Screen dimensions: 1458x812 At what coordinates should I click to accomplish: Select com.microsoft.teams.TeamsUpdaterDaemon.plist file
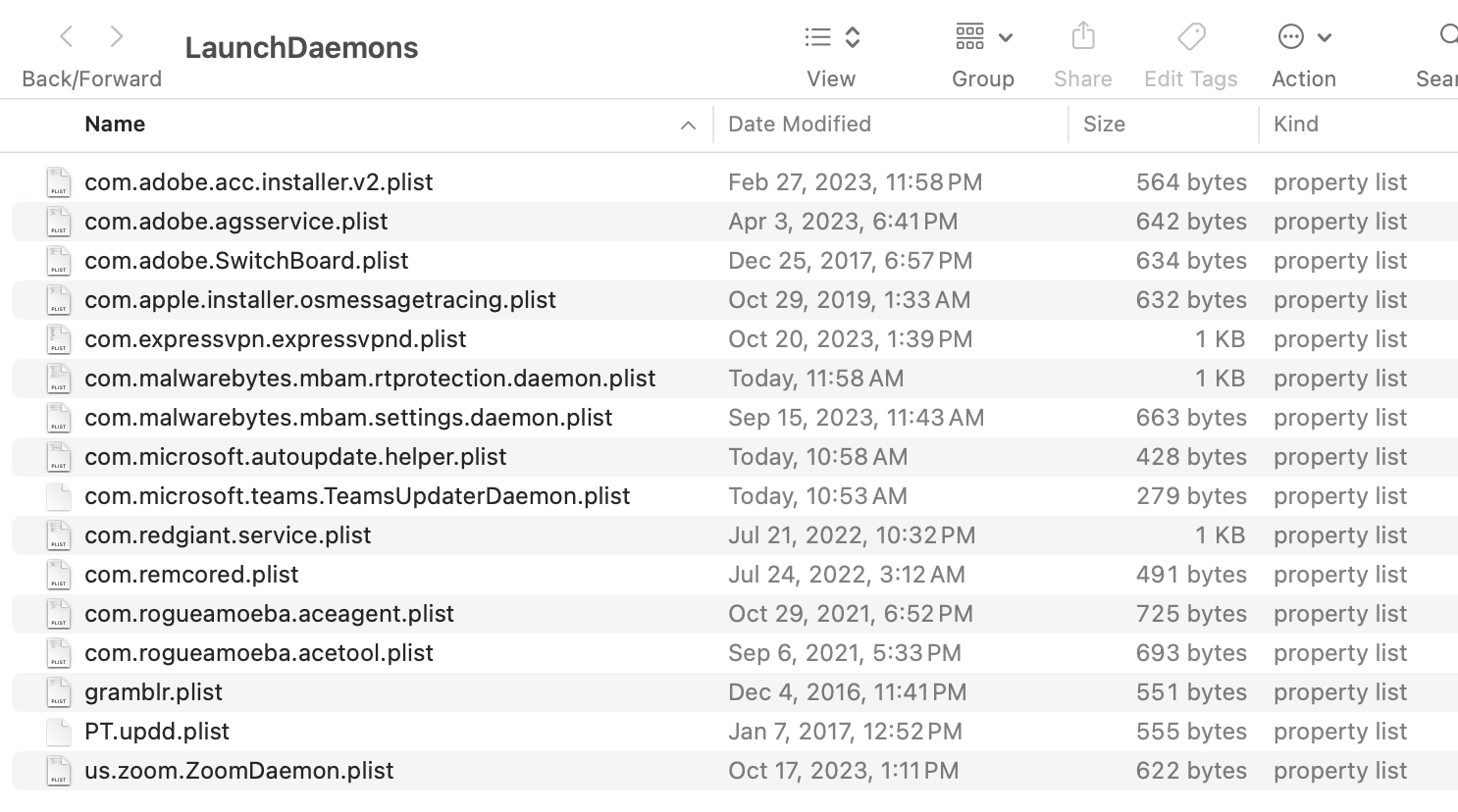357,496
